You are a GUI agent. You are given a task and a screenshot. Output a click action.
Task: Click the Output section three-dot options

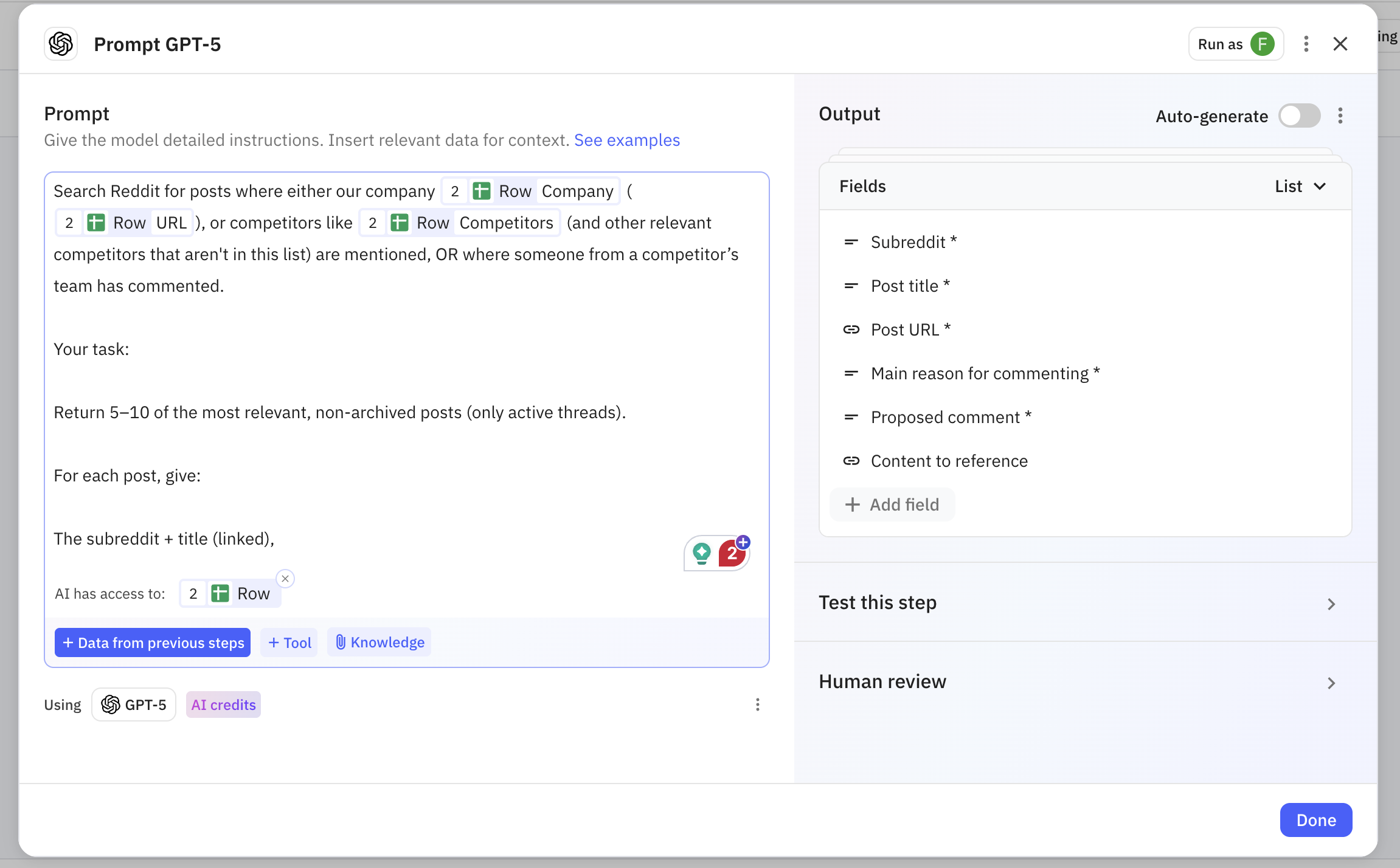coord(1340,115)
